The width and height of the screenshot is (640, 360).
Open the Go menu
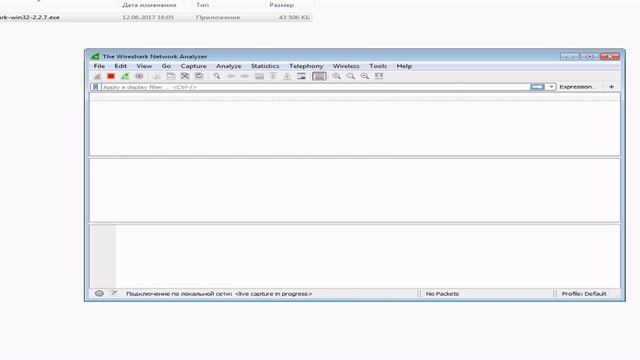(166, 66)
